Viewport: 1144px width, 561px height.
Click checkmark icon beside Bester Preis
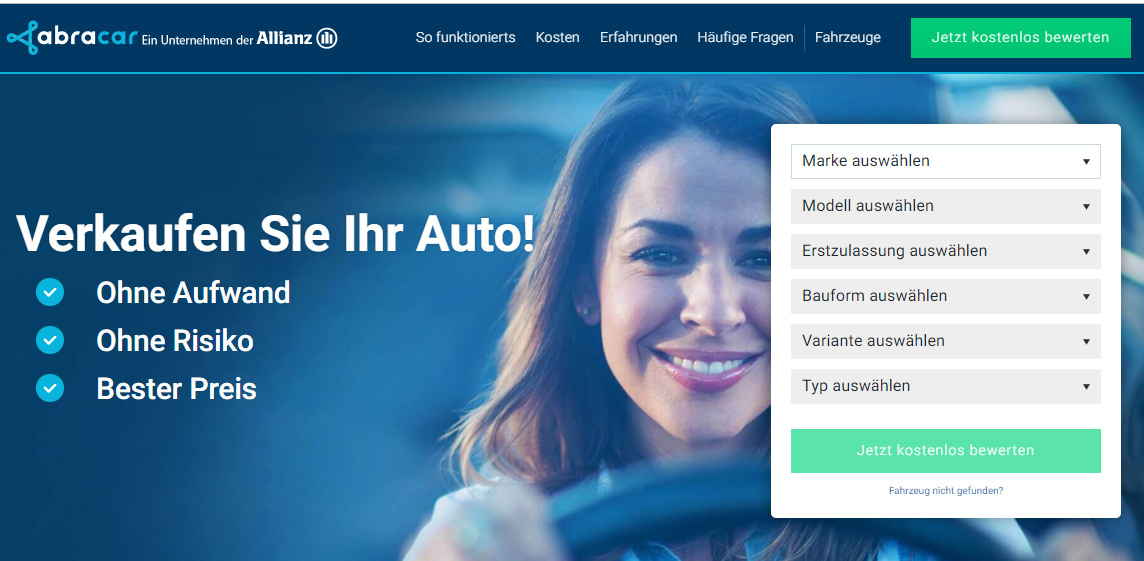[50, 388]
